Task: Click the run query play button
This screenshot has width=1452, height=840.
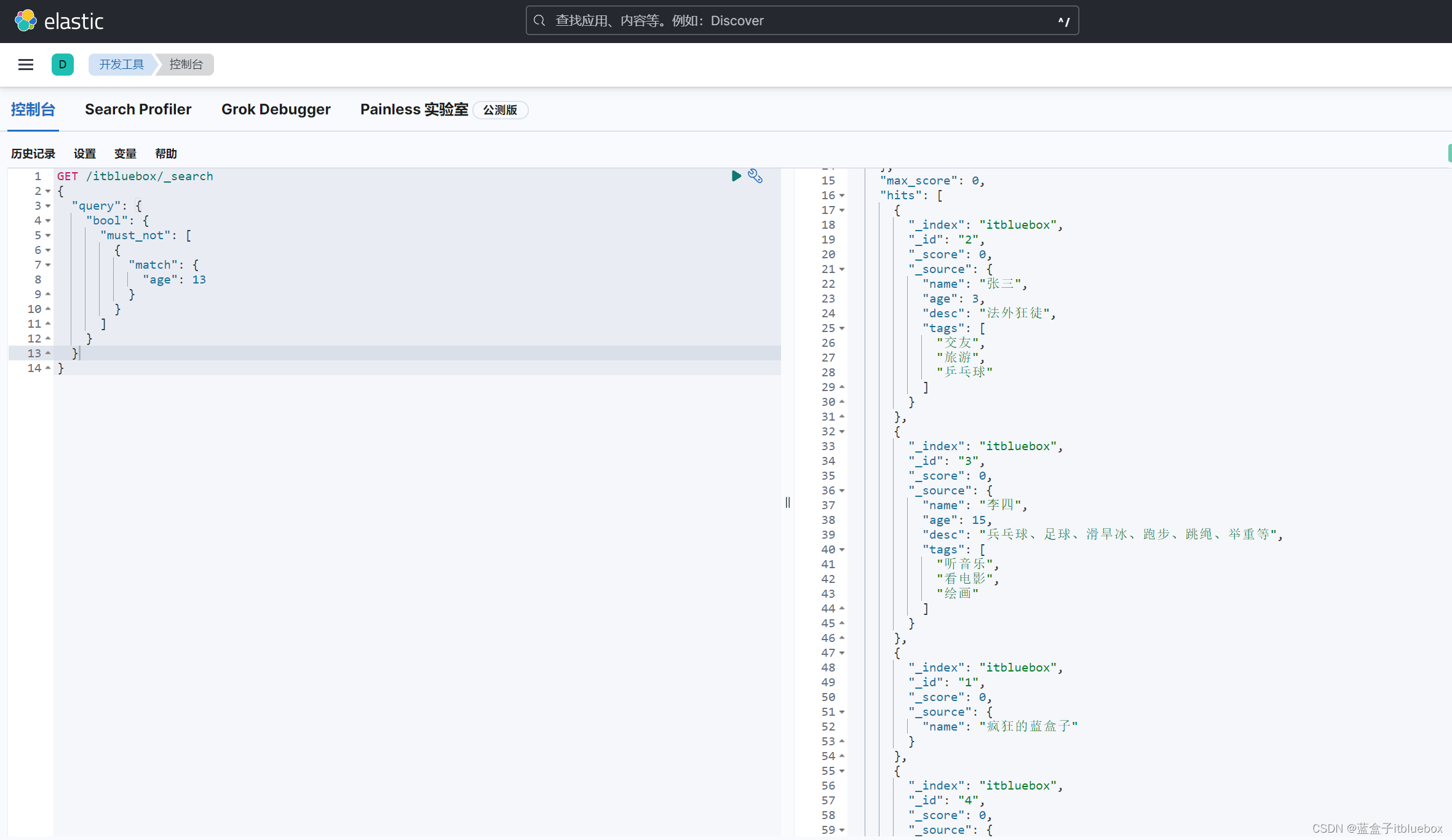Action: click(x=736, y=176)
